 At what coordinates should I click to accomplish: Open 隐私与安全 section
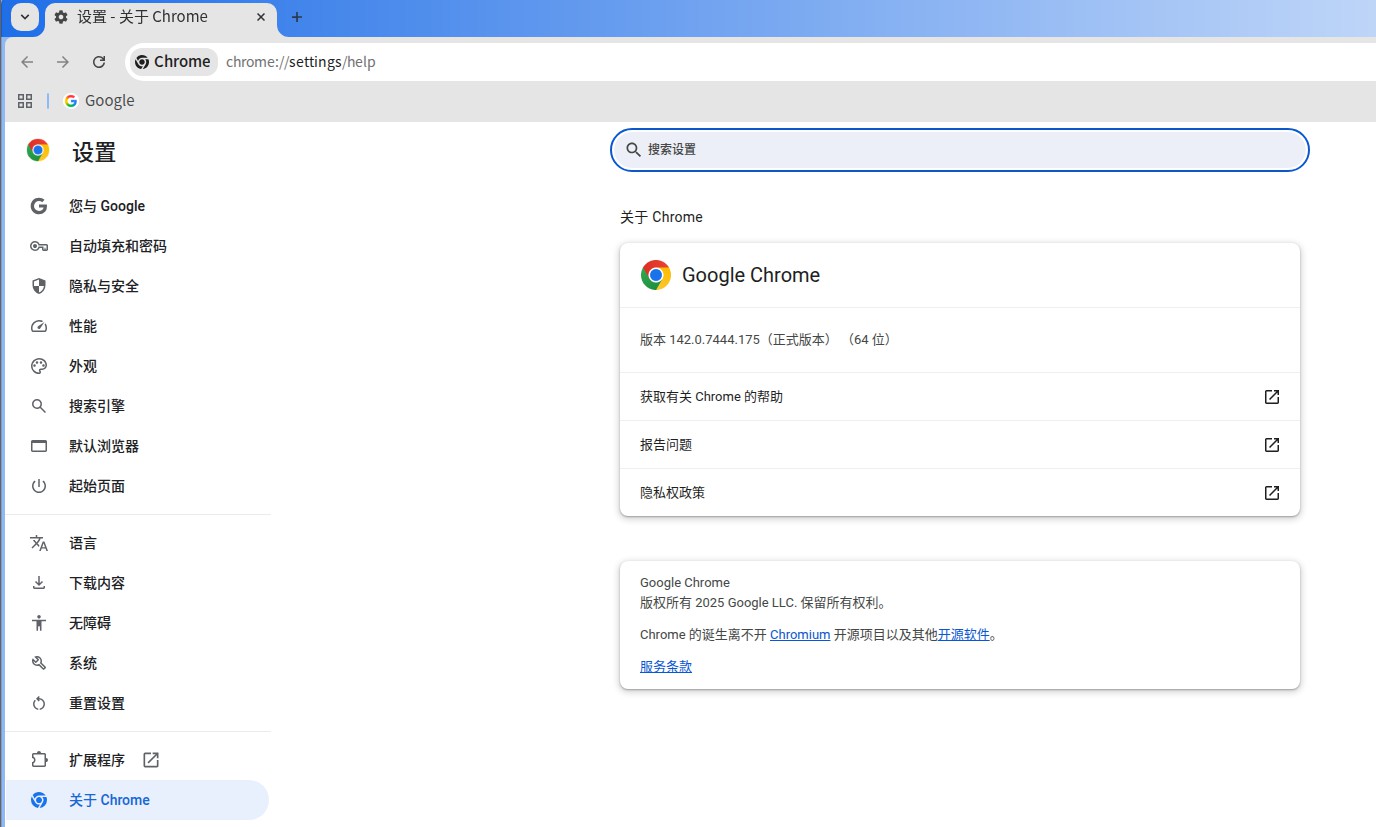(x=137, y=286)
